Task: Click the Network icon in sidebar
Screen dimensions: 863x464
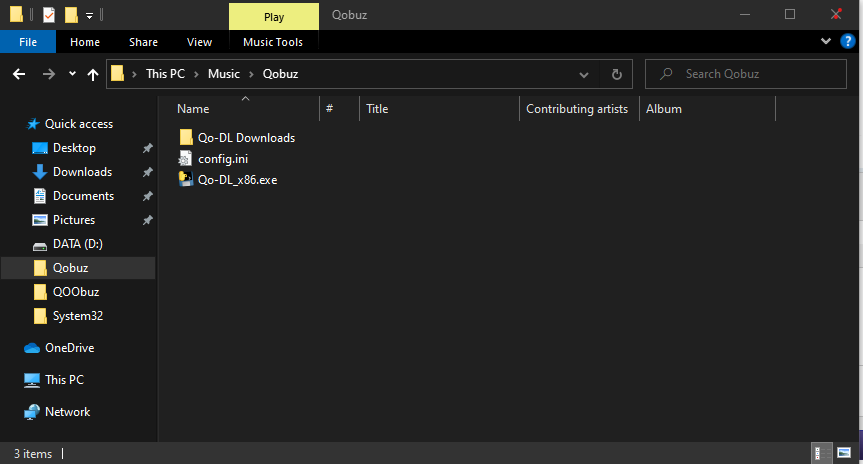Action: pyautogui.click(x=32, y=412)
